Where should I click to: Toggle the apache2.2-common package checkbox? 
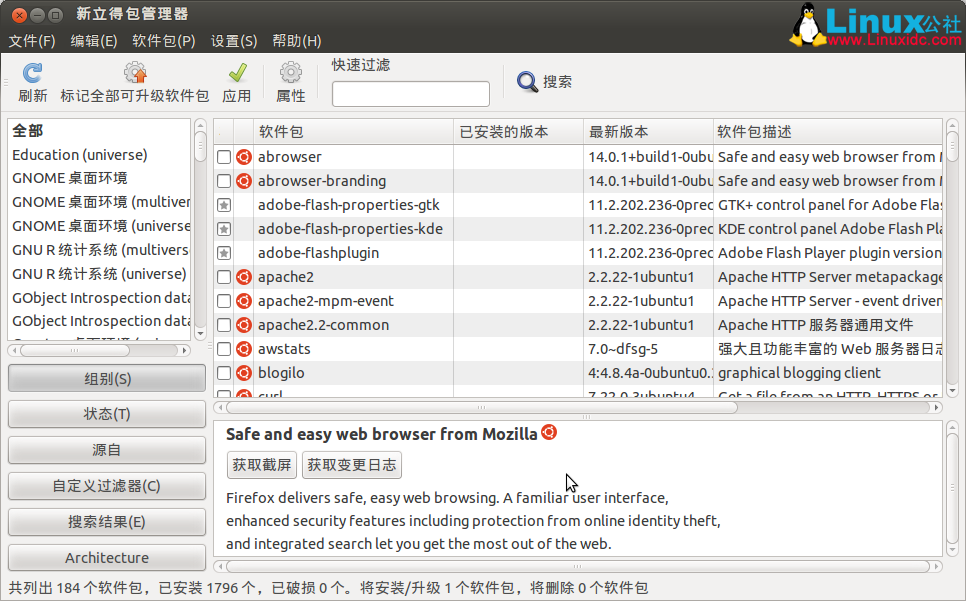(224, 325)
